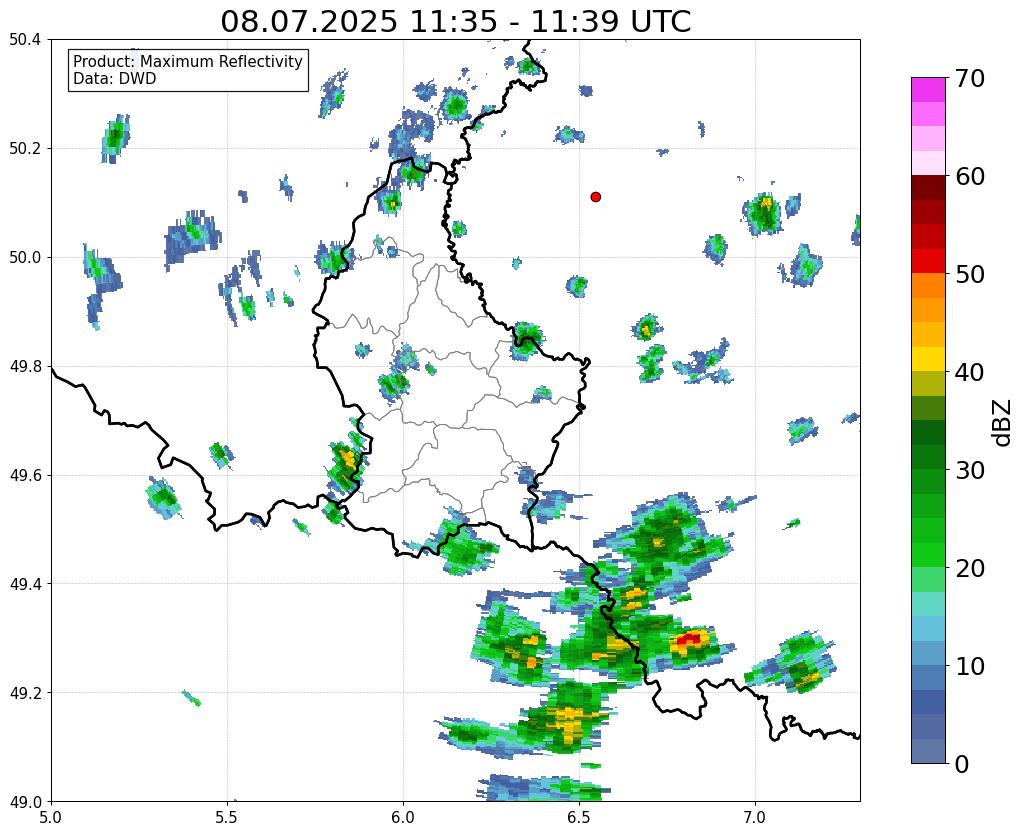
Task: Click the y-axis tick label 50.0
Action: click(25, 257)
